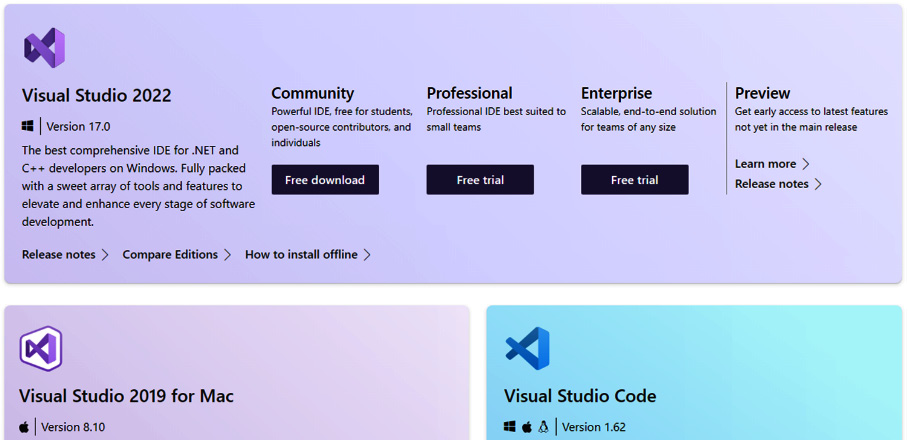
Task: Start the Enterprise free trial
Action: [635, 180]
